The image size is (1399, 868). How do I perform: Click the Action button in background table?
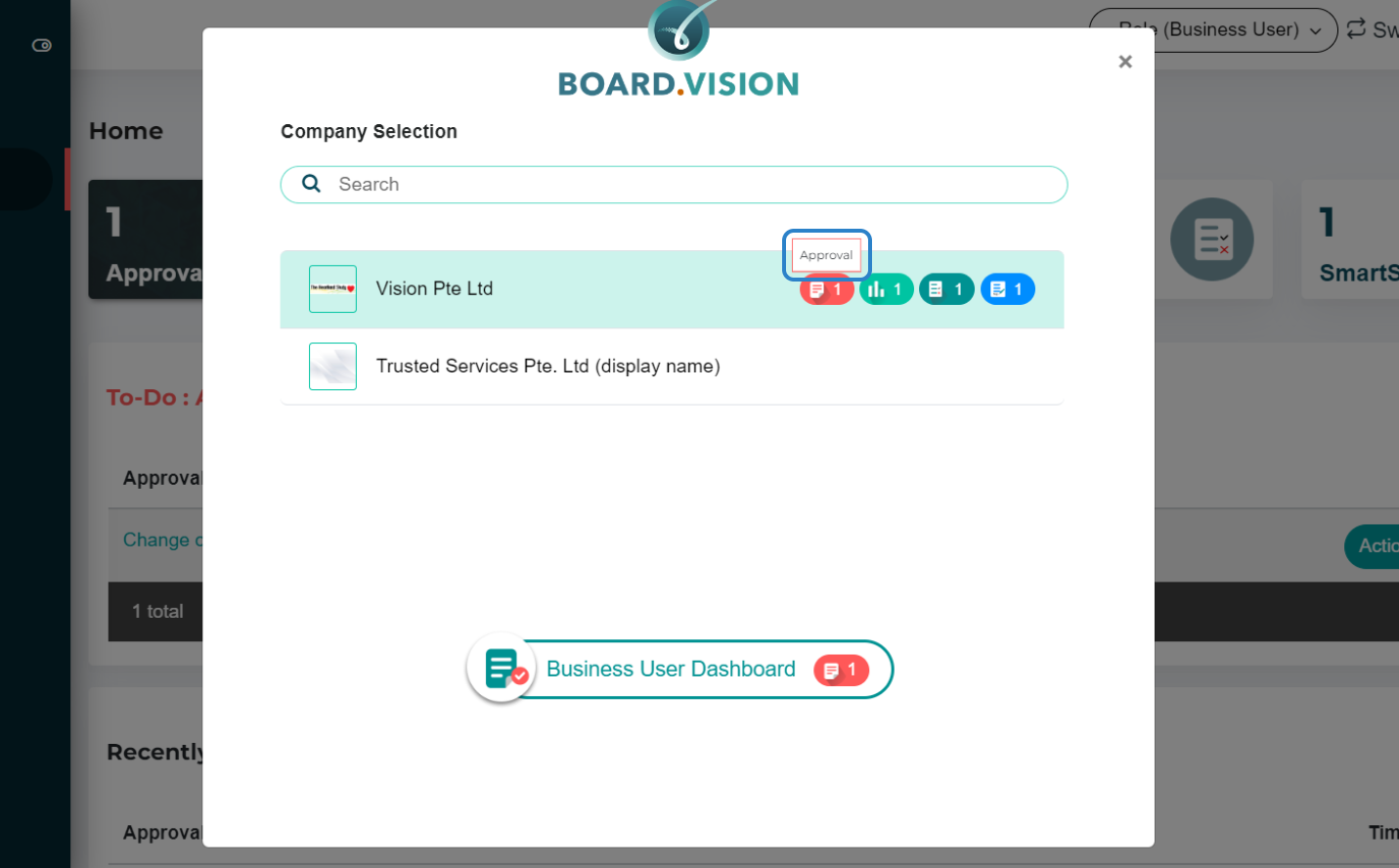[1373, 545]
